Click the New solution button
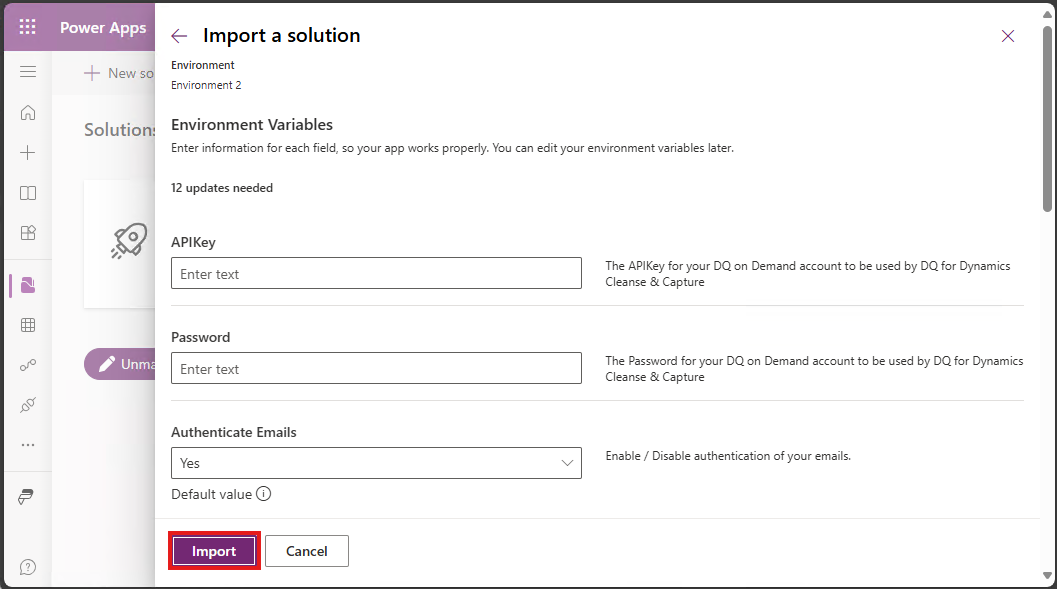Screen dimensions: 1057x589 point(119,73)
